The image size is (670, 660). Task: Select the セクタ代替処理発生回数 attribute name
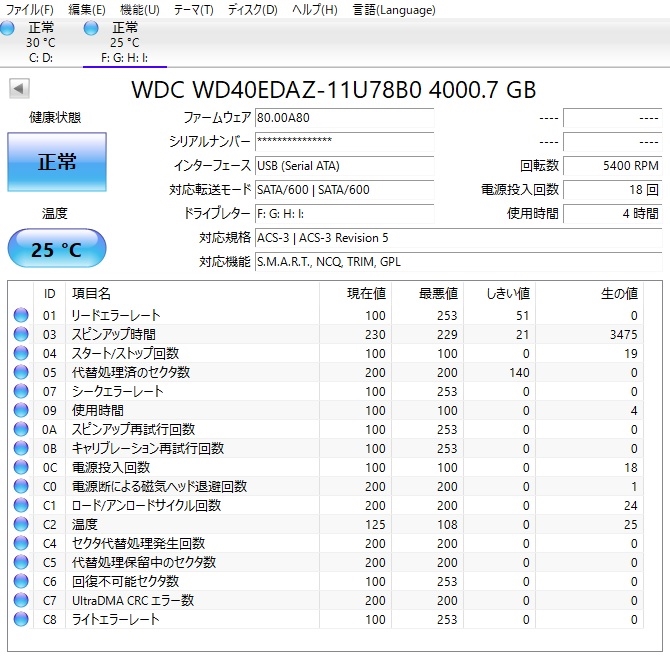coord(138,543)
